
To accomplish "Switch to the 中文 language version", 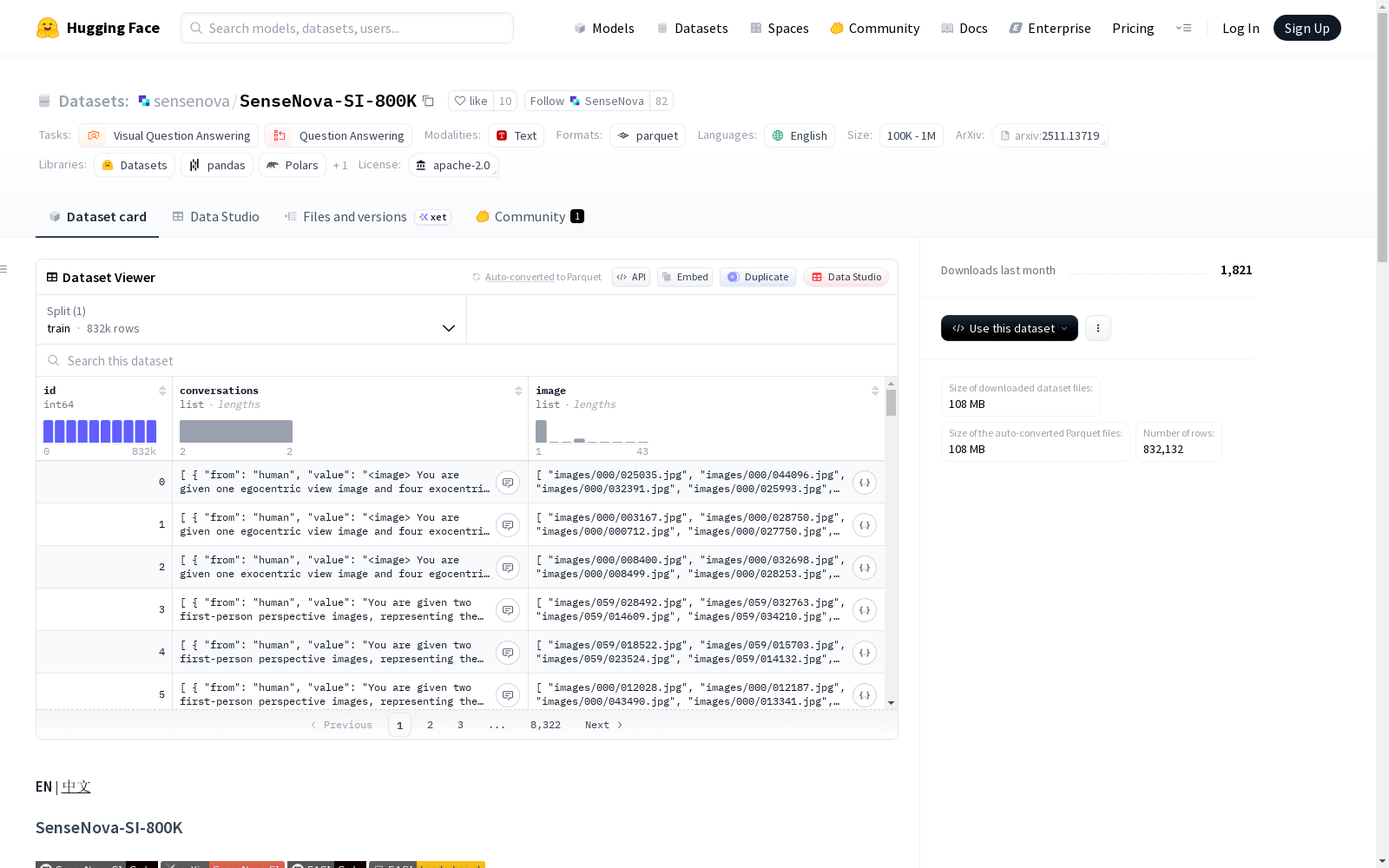I will (x=76, y=786).
